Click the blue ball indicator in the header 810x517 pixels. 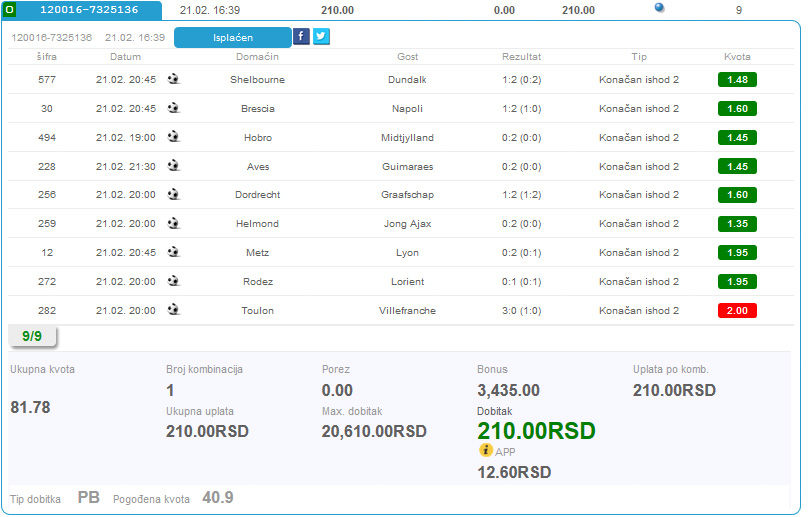tap(659, 7)
